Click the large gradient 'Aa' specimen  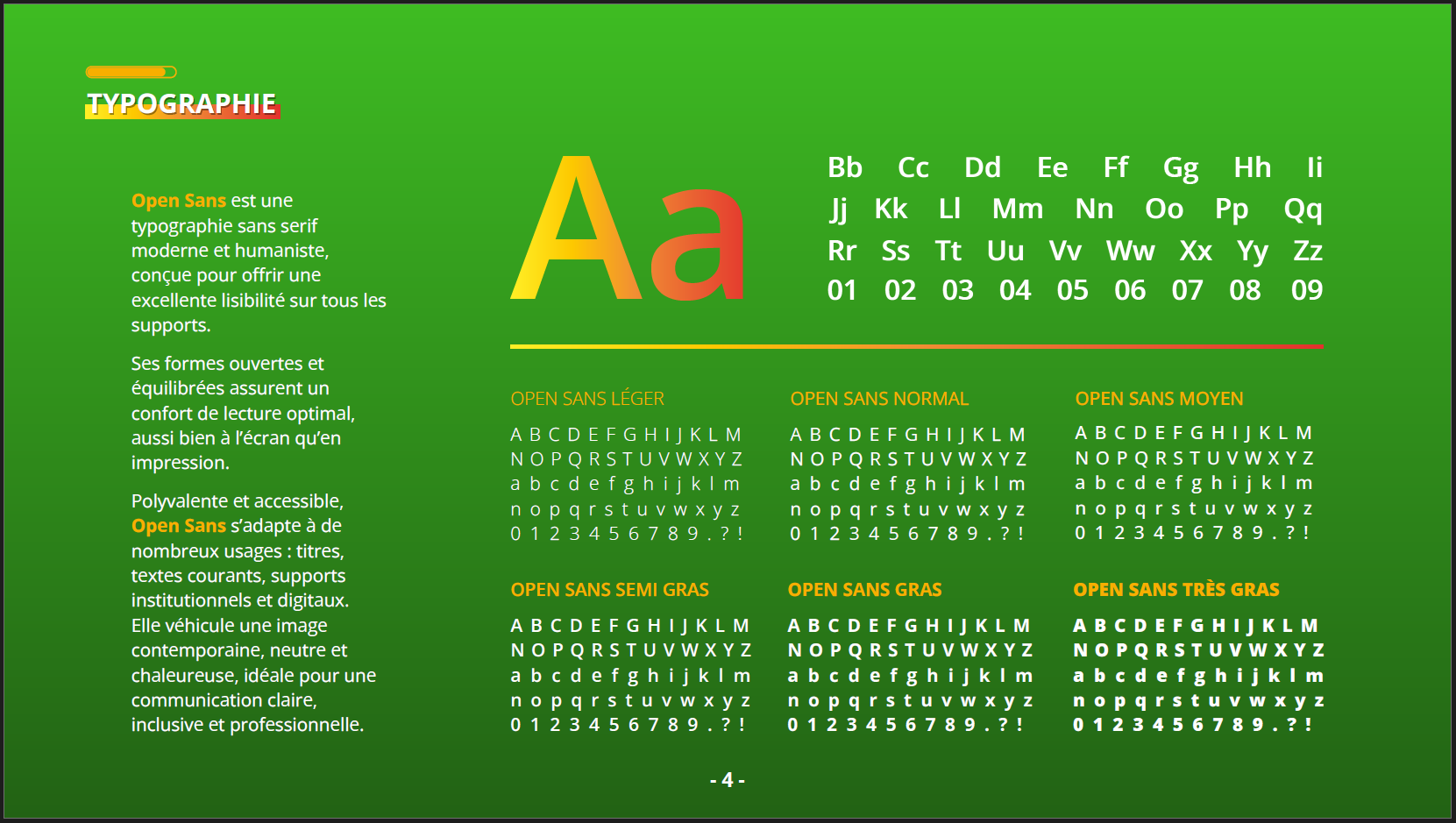coord(628,228)
